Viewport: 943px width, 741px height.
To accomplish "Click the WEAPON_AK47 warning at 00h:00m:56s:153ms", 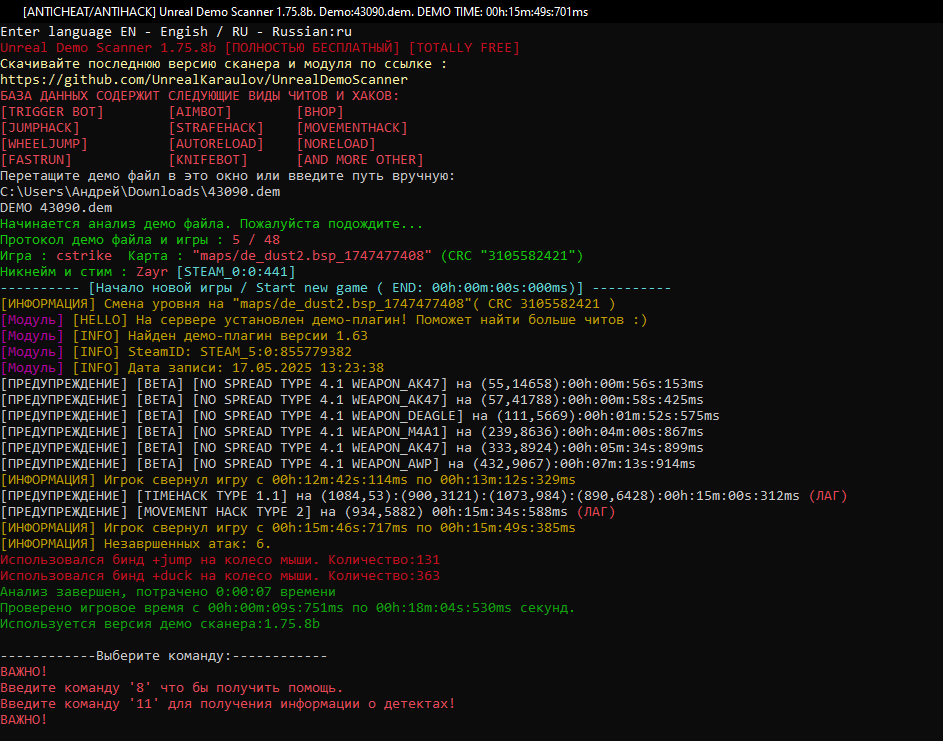I will 352,384.
